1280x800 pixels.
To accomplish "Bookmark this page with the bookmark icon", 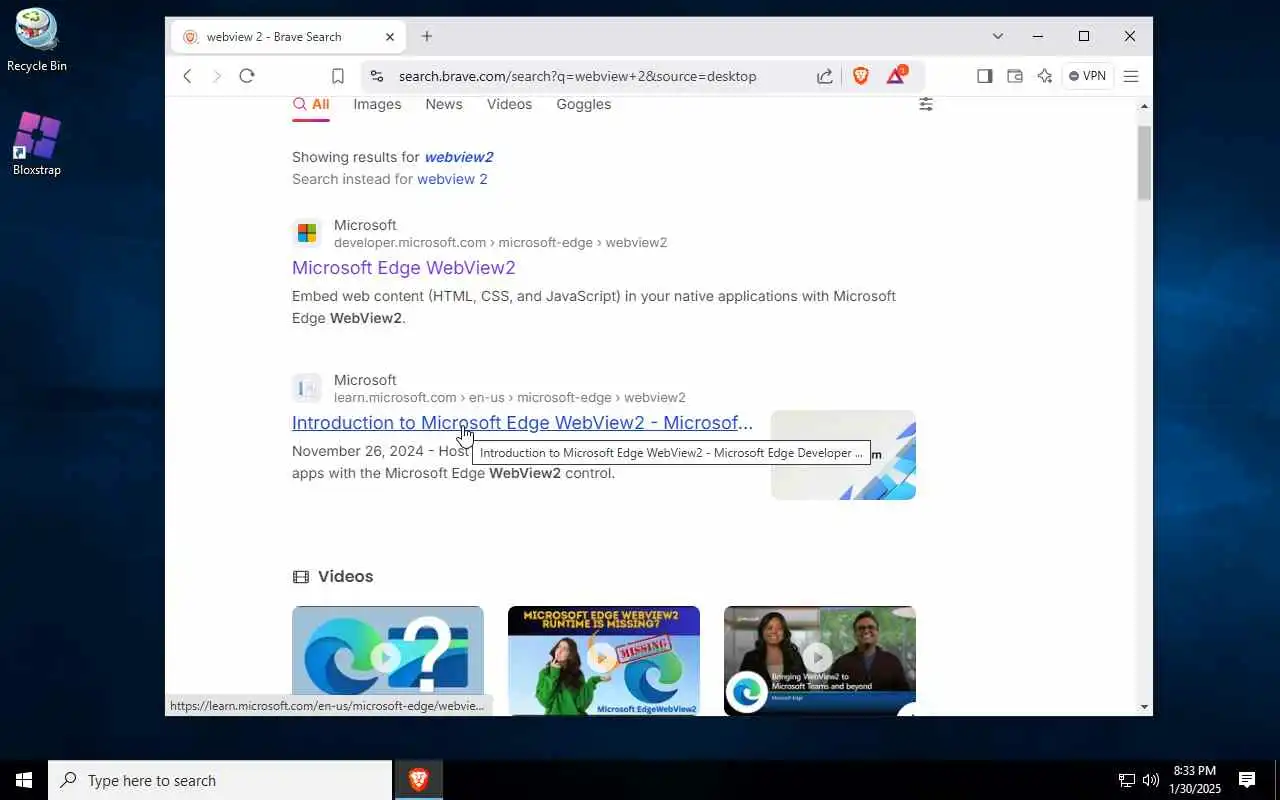I will pyautogui.click(x=338, y=76).
